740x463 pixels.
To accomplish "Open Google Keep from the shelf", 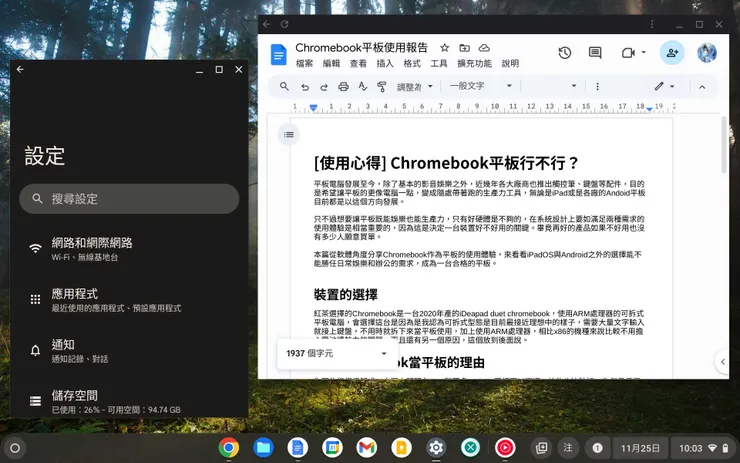I will click(x=402, y=447).
